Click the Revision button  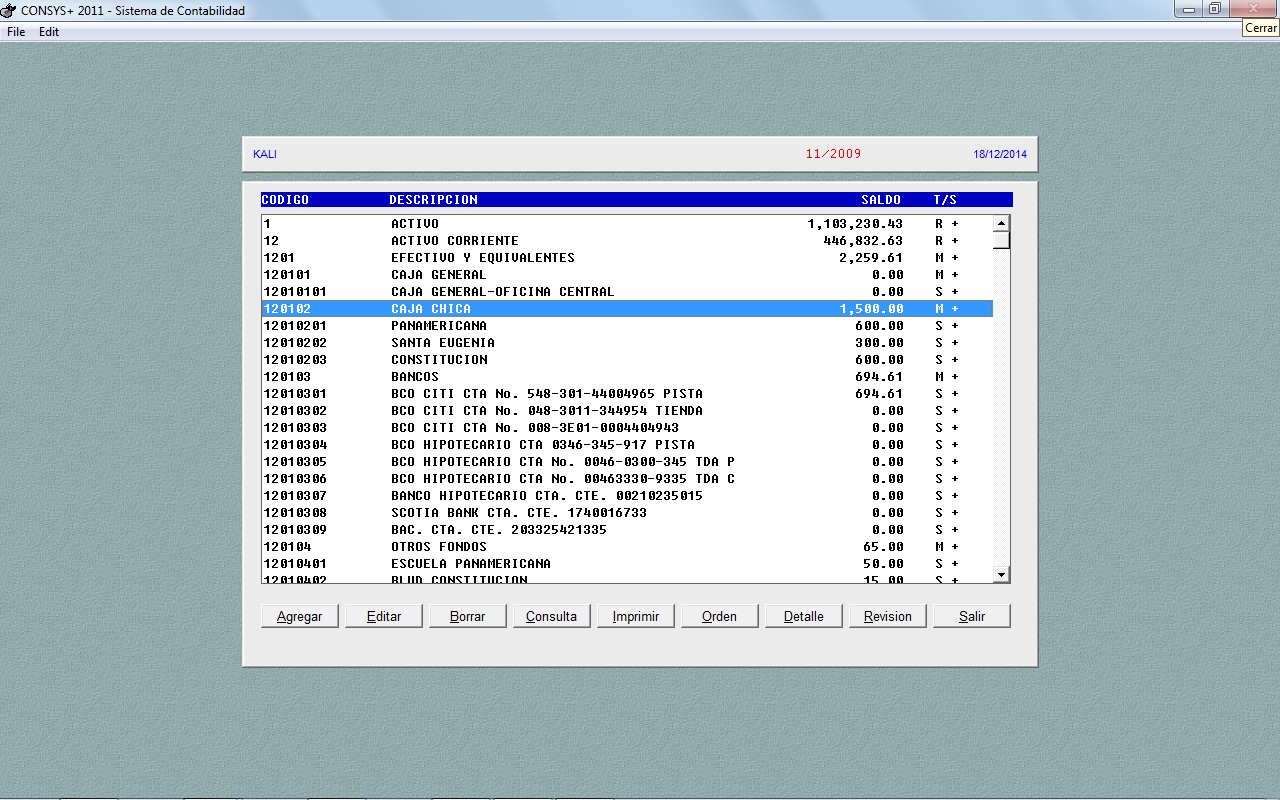[887, 616]
